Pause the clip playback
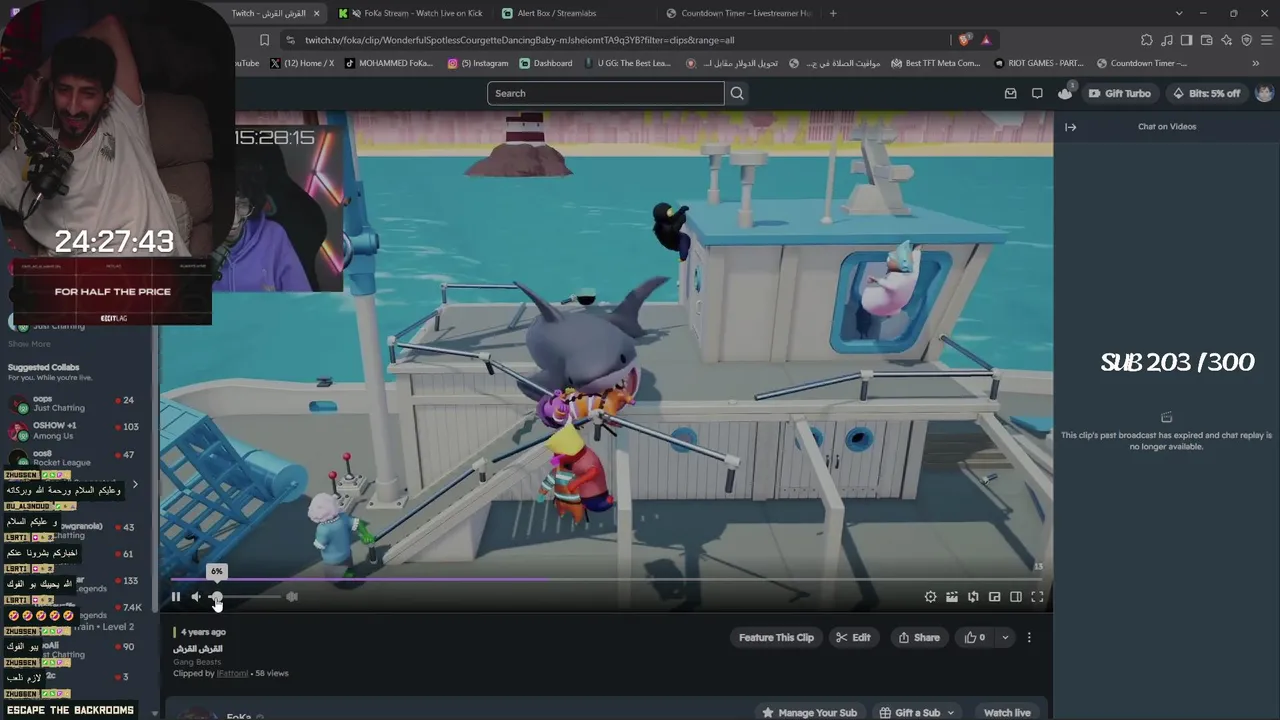 click(x=175, y=597)
